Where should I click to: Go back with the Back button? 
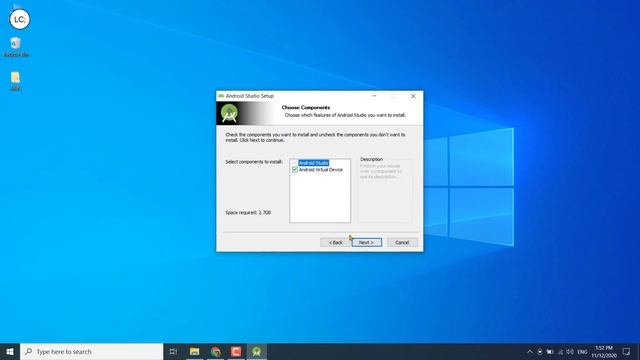(336, 242)
